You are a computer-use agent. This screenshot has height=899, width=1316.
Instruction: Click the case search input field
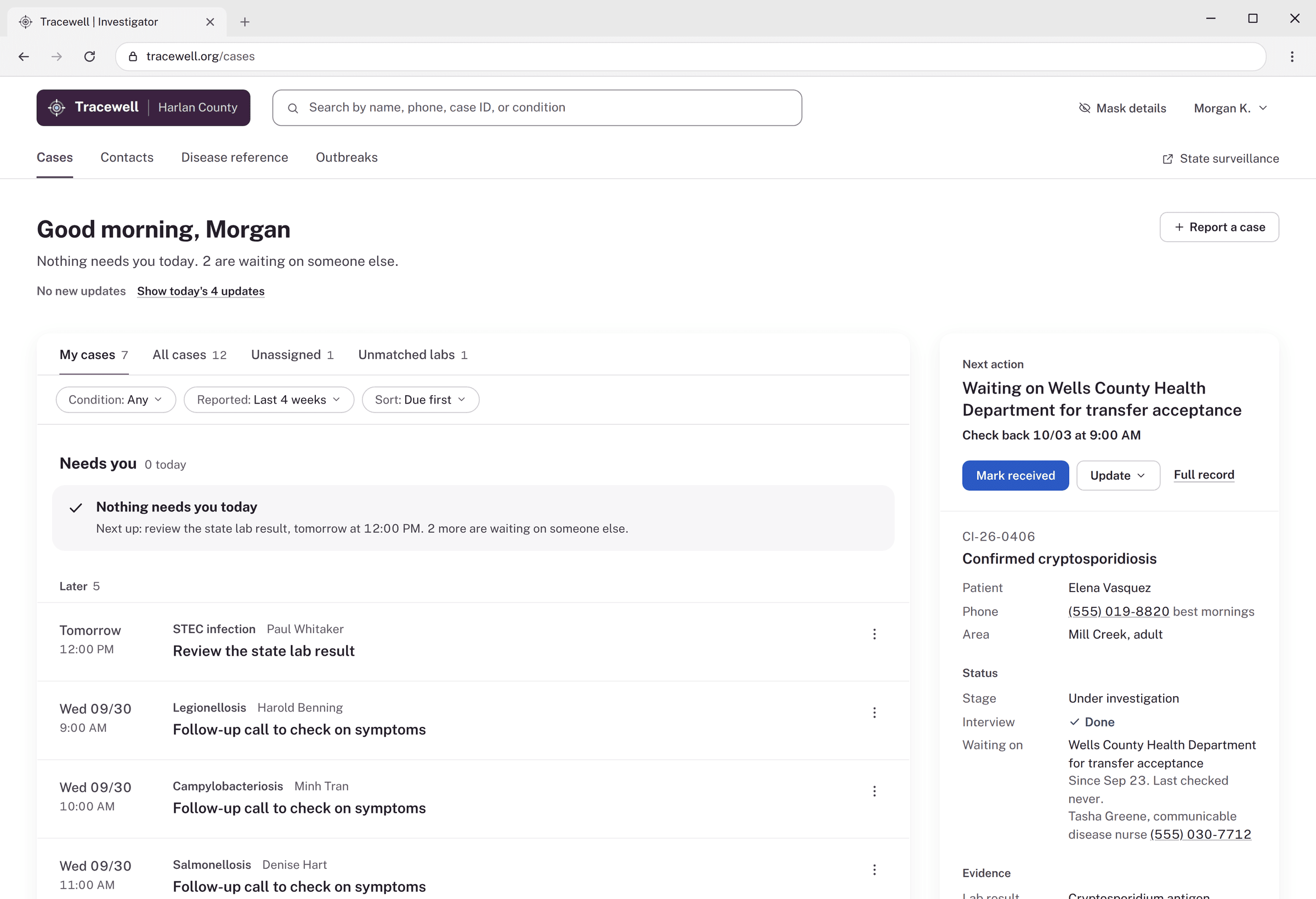pos(537,107)
